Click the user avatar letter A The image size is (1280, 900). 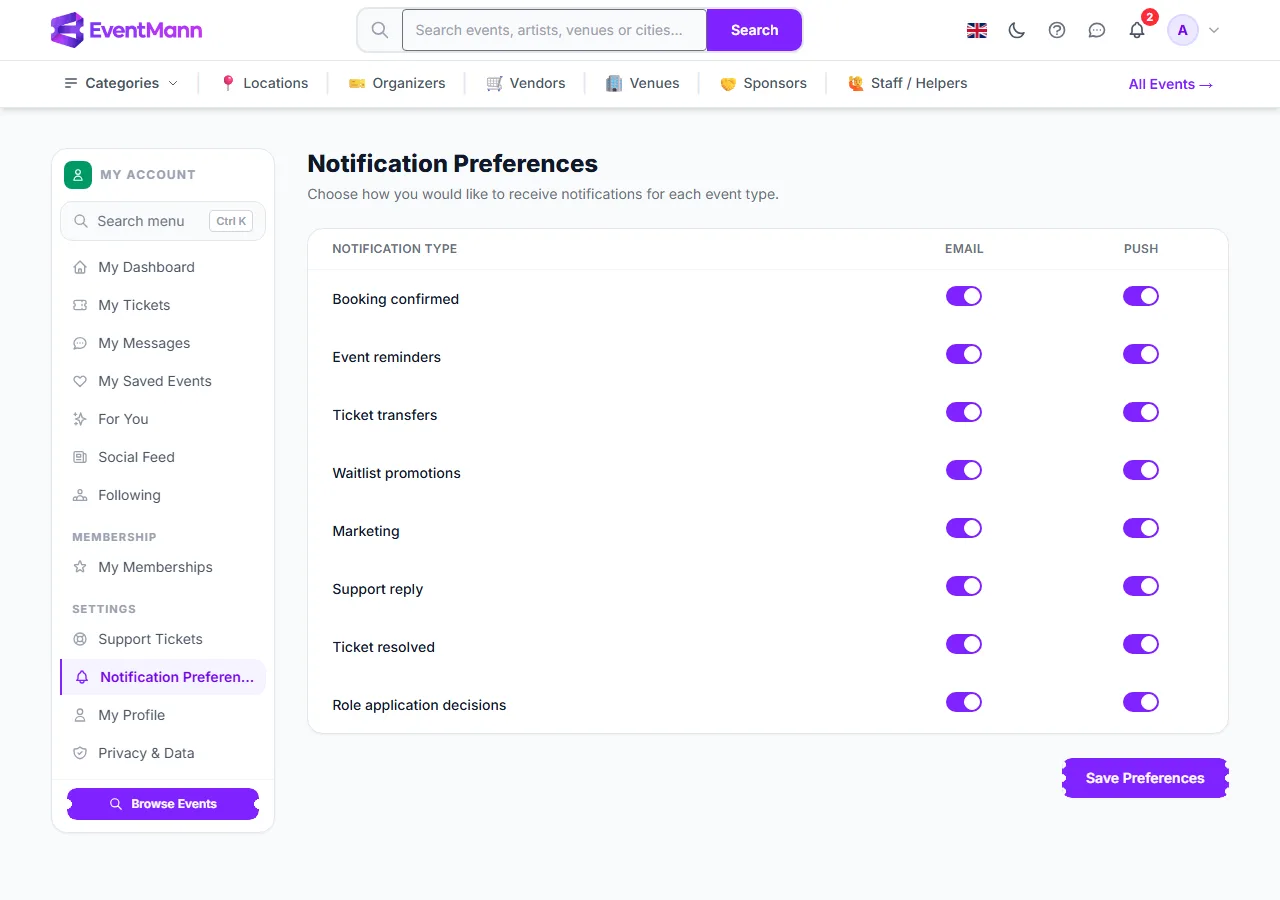1183,30
